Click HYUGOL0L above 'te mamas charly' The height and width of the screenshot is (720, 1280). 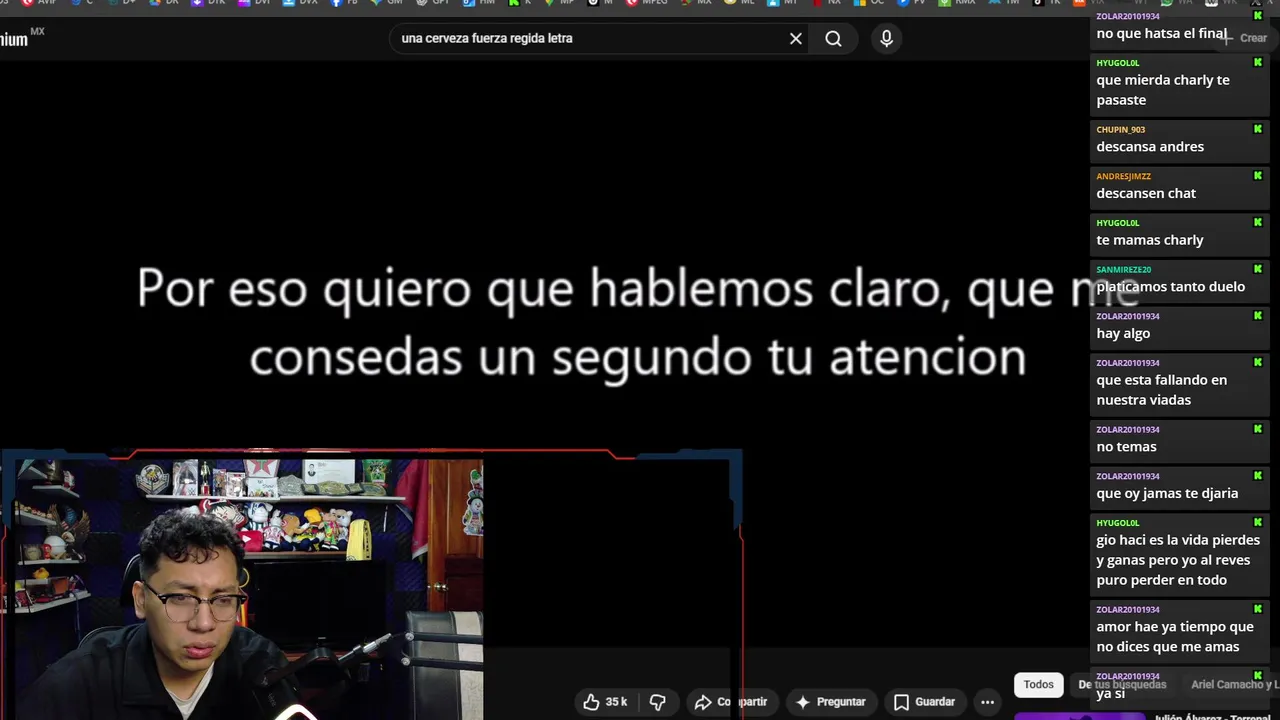coord(1118,223)
